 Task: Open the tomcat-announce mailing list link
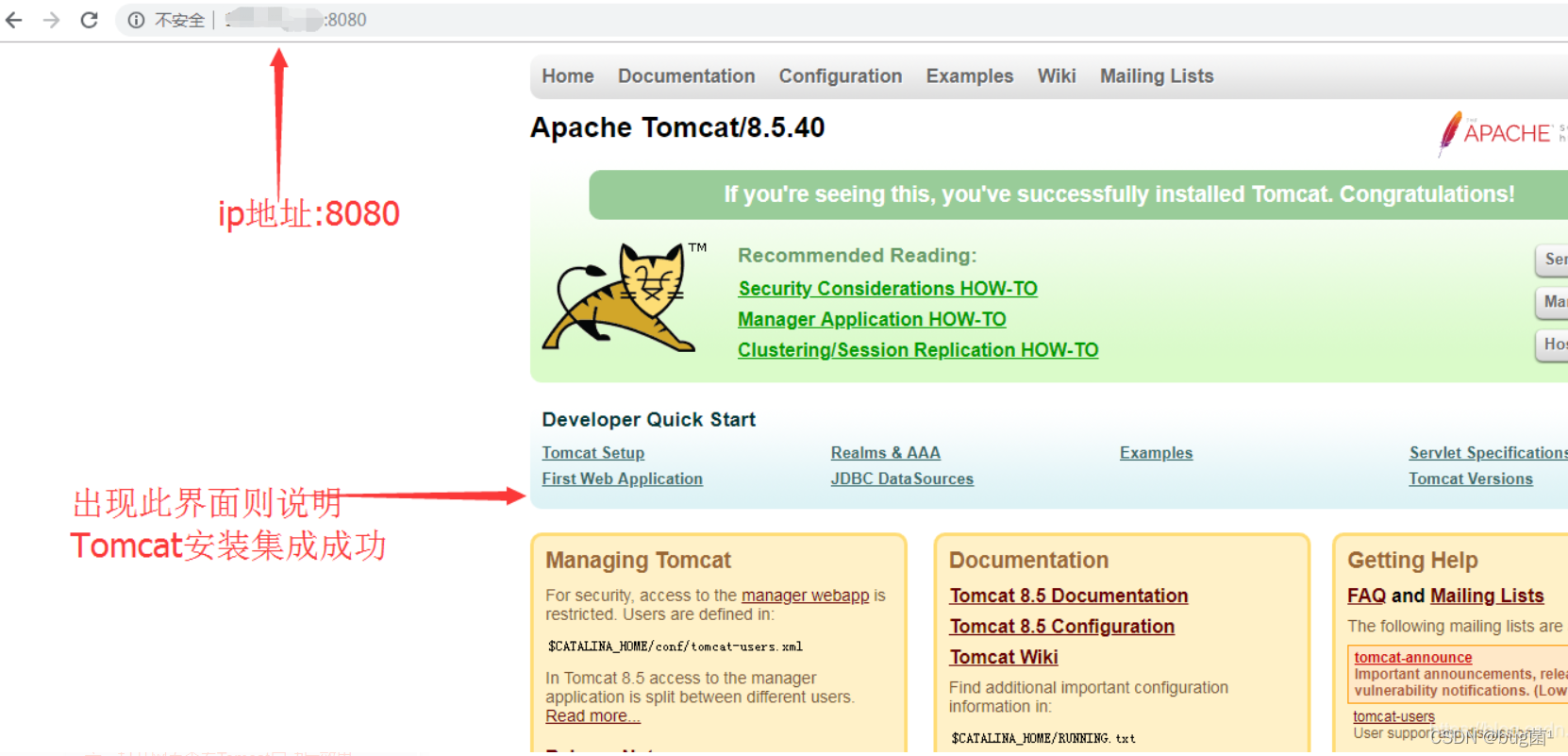(x=1412, y=657)
